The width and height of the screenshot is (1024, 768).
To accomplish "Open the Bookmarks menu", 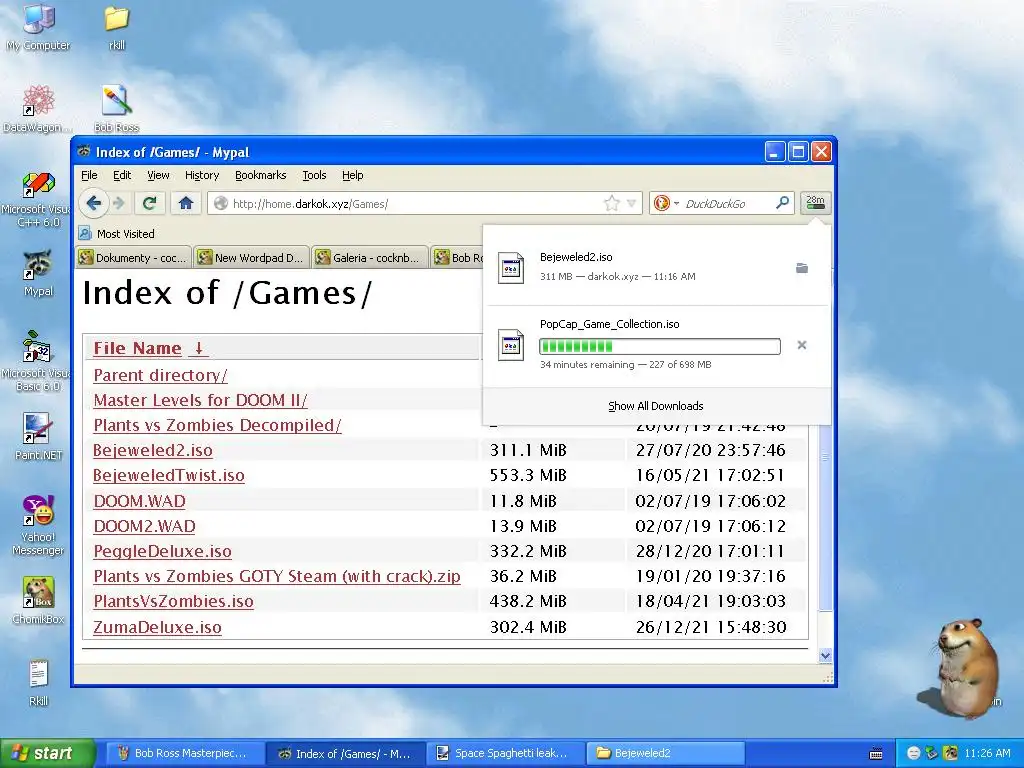I will 261,175.
